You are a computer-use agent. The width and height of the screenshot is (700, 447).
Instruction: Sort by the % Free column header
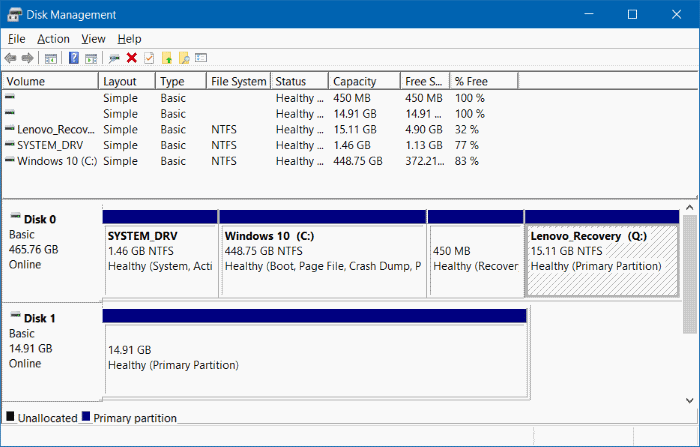484,81
